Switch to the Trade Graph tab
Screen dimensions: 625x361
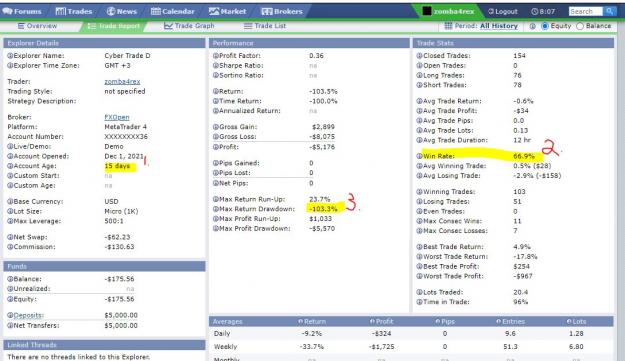pos(189,26)
